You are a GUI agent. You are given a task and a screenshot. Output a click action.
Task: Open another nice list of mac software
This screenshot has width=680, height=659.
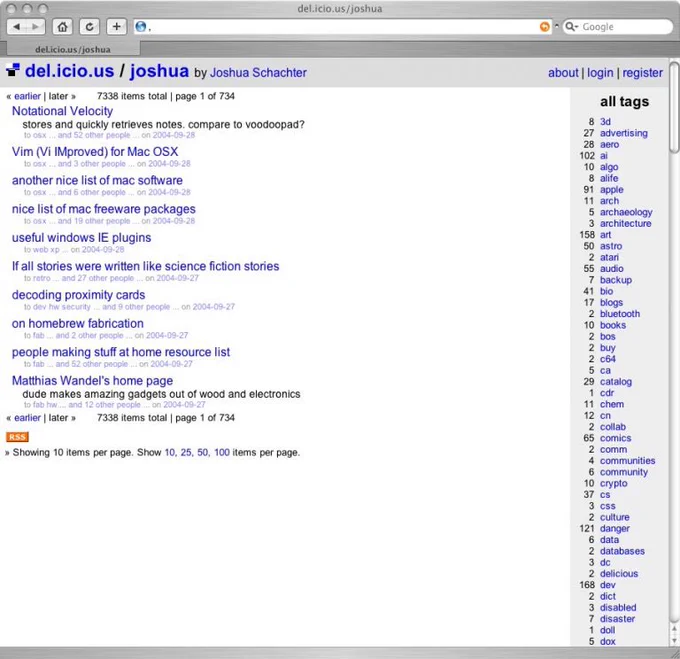tap(97, 180)
